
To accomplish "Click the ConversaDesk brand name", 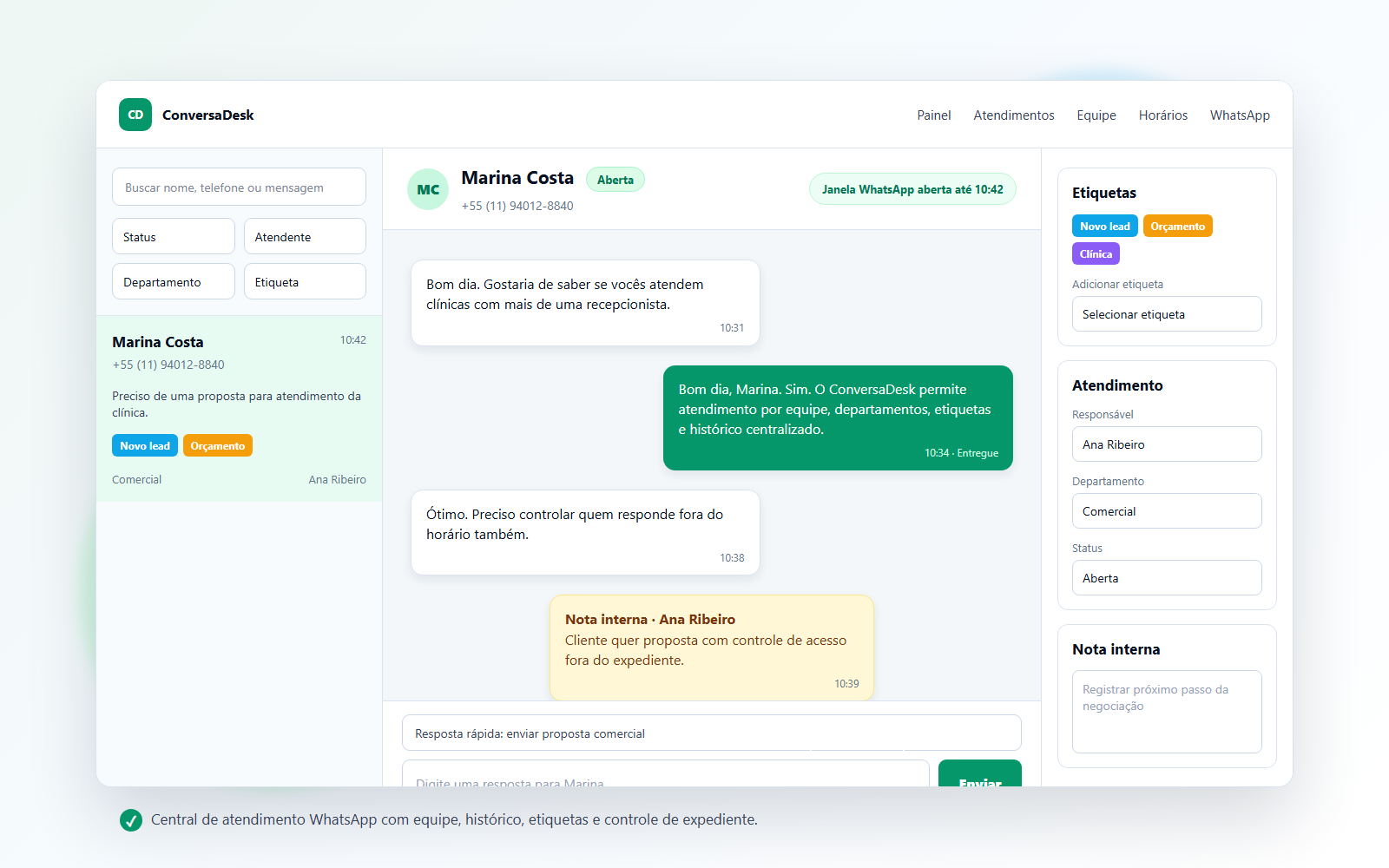I will [208, 115].
